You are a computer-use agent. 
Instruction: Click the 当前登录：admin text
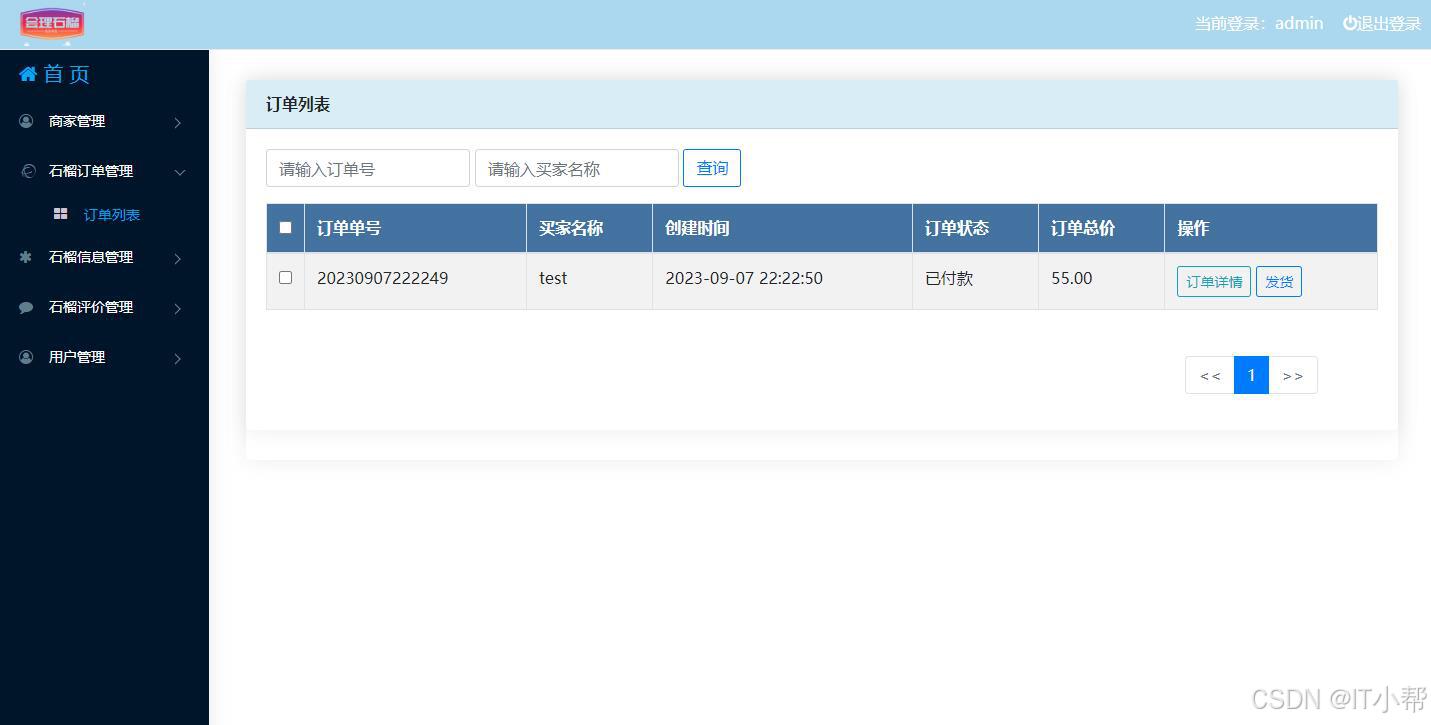pyautogui.click(x=1259, y=23)
